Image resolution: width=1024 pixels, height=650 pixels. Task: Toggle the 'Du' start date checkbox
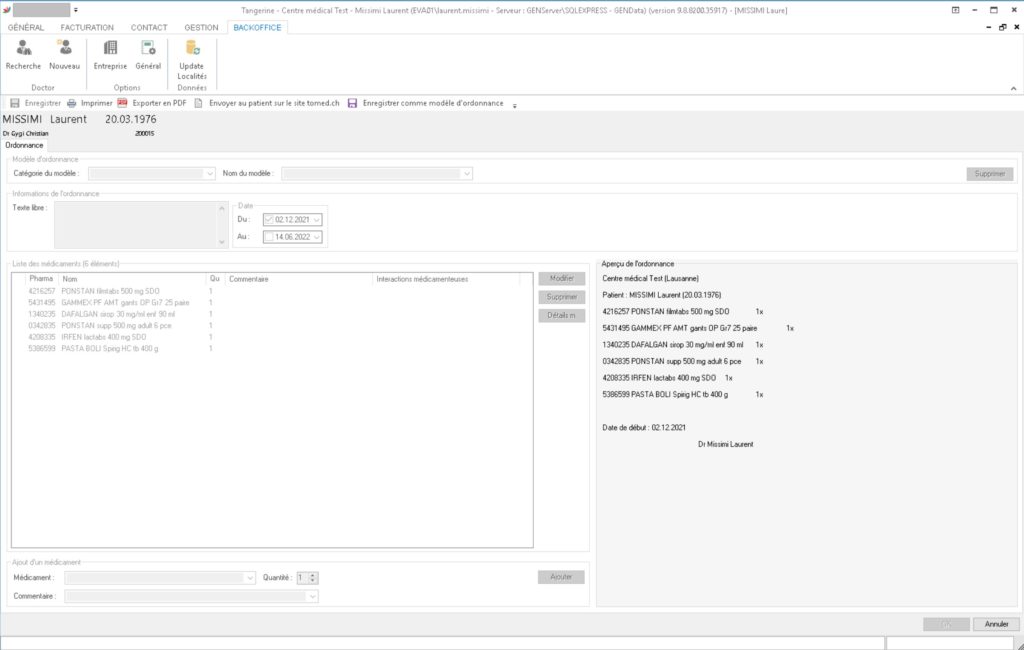(268, 220)
